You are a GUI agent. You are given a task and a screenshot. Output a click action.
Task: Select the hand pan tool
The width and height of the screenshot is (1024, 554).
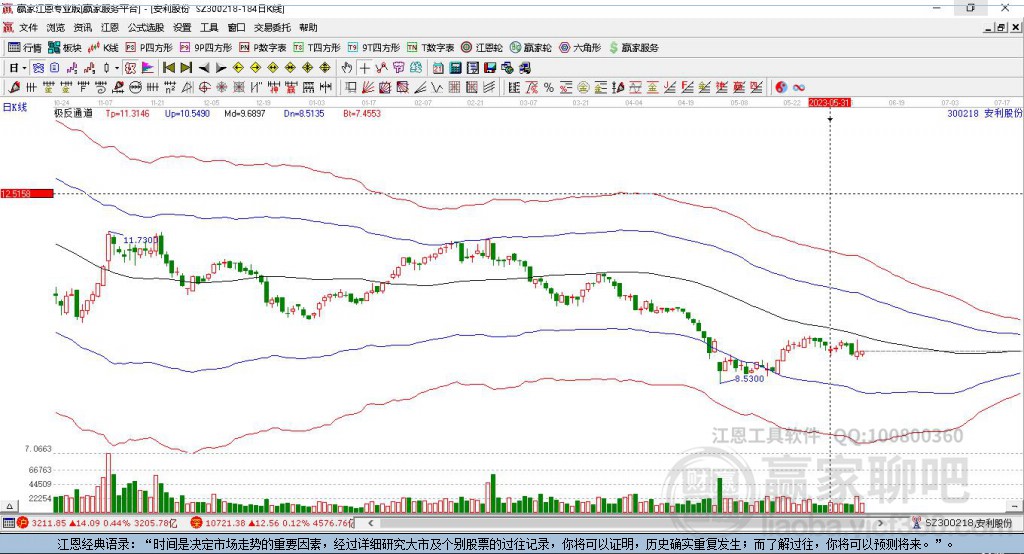pos(346,68)
